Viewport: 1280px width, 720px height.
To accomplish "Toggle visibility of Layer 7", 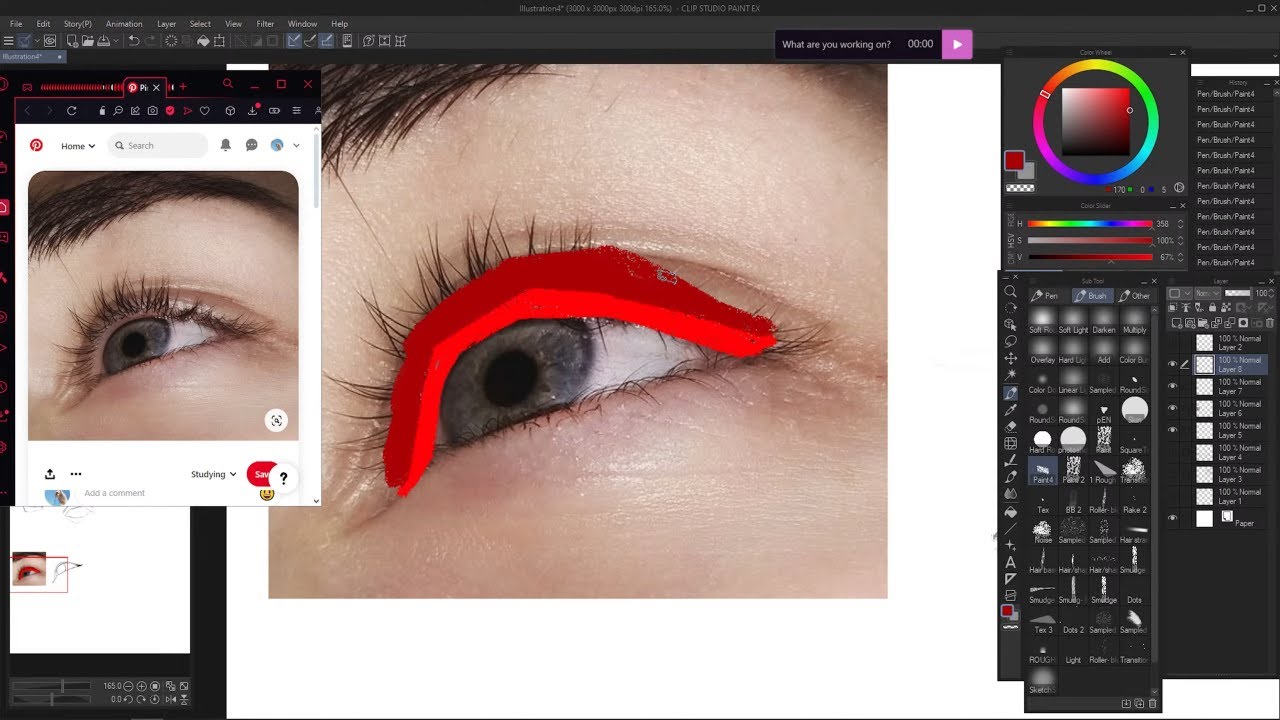I will click(1172, 387).
